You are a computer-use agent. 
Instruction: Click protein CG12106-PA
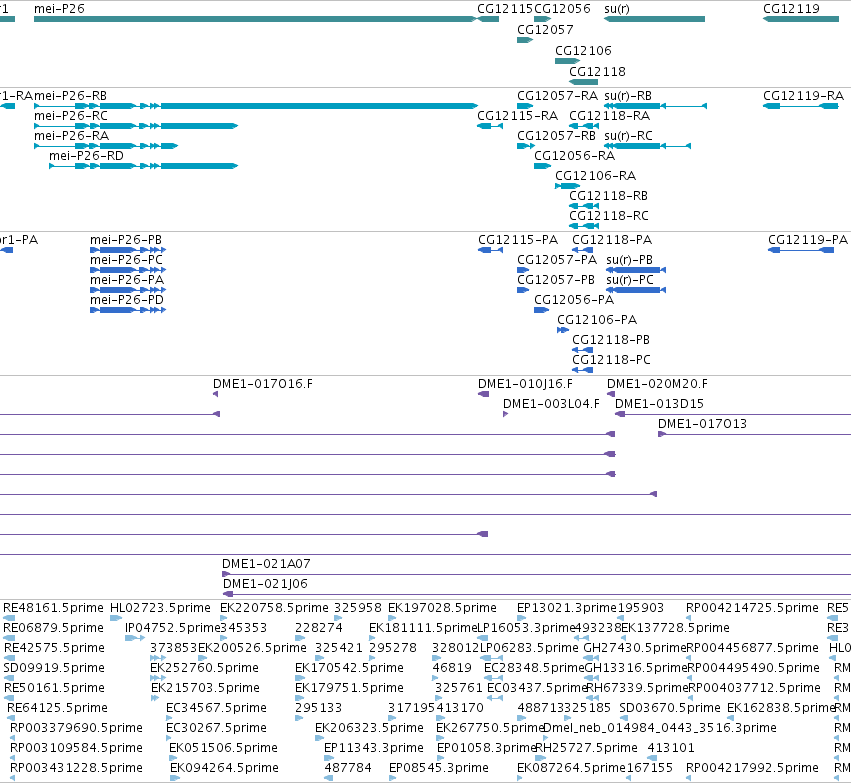563,330
